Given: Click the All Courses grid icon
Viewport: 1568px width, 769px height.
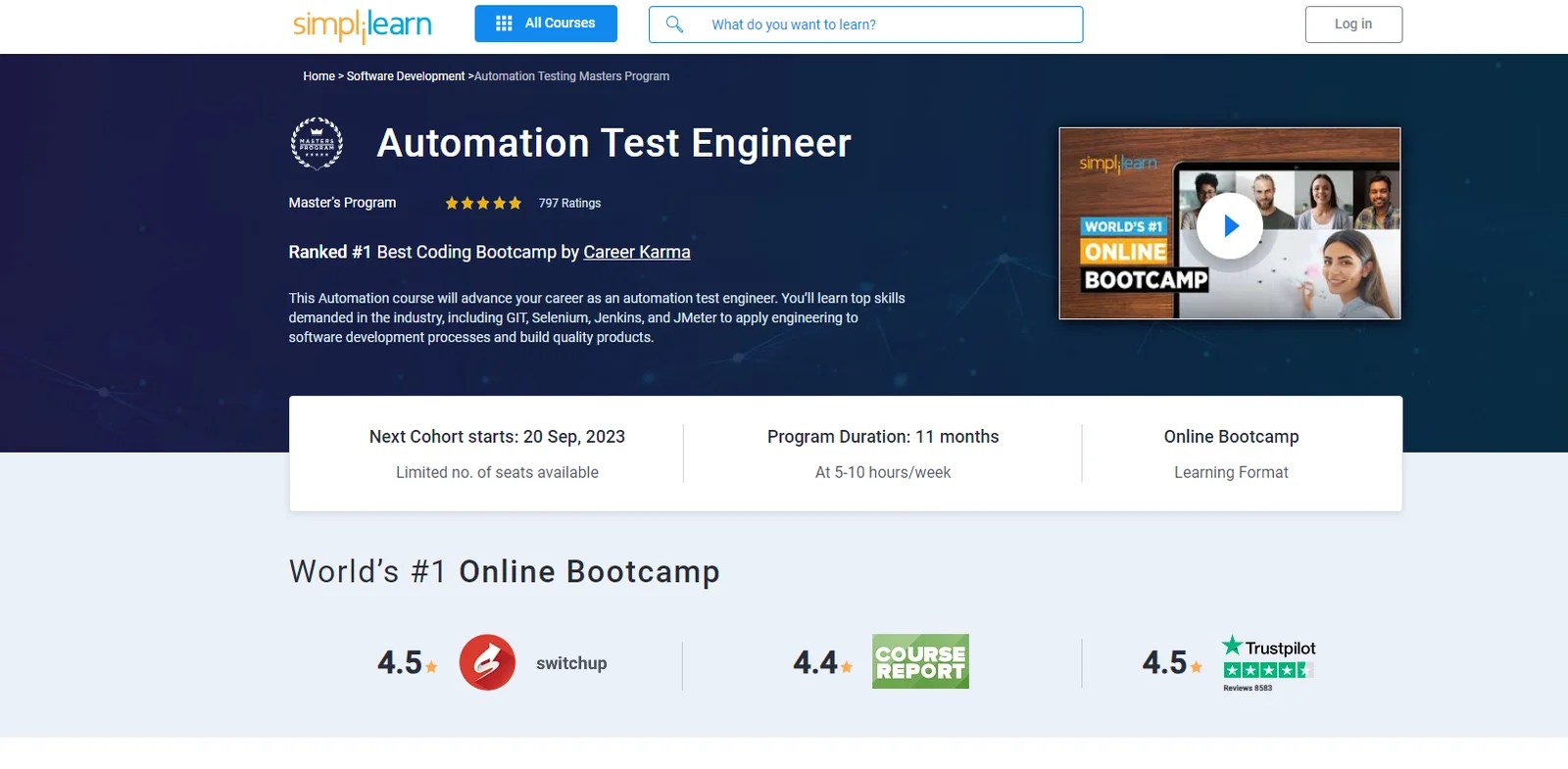Looking at the screenshot, I should [504, 24].
